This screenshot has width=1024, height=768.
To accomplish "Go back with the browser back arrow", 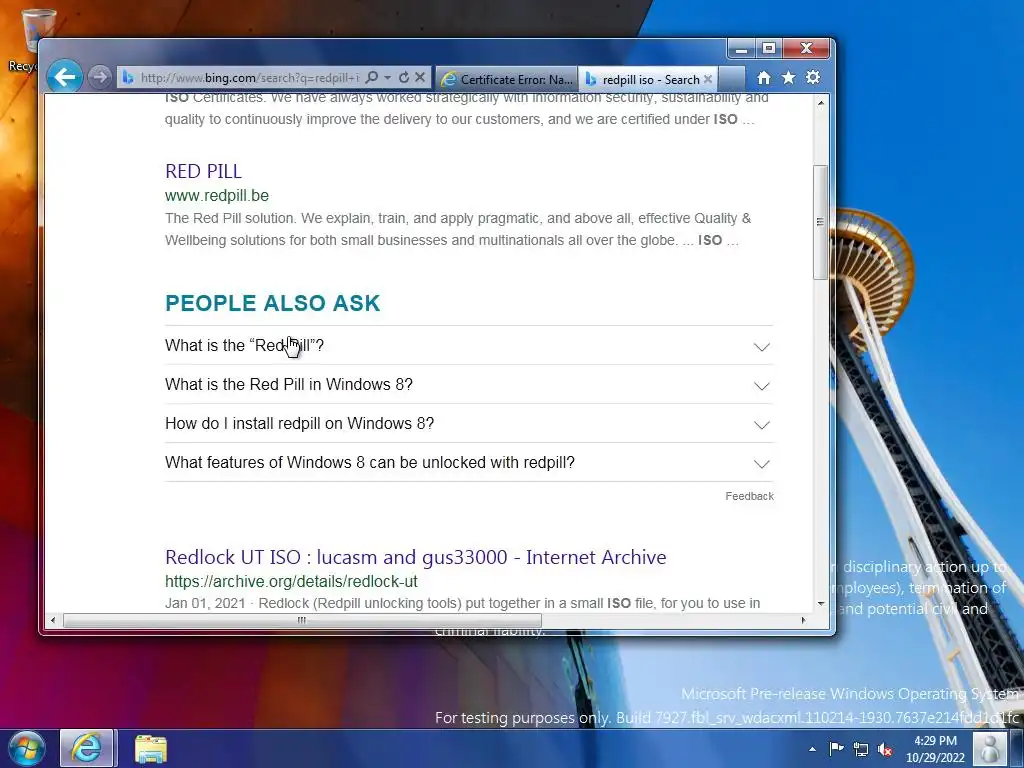I will click(x=65, y=77).
